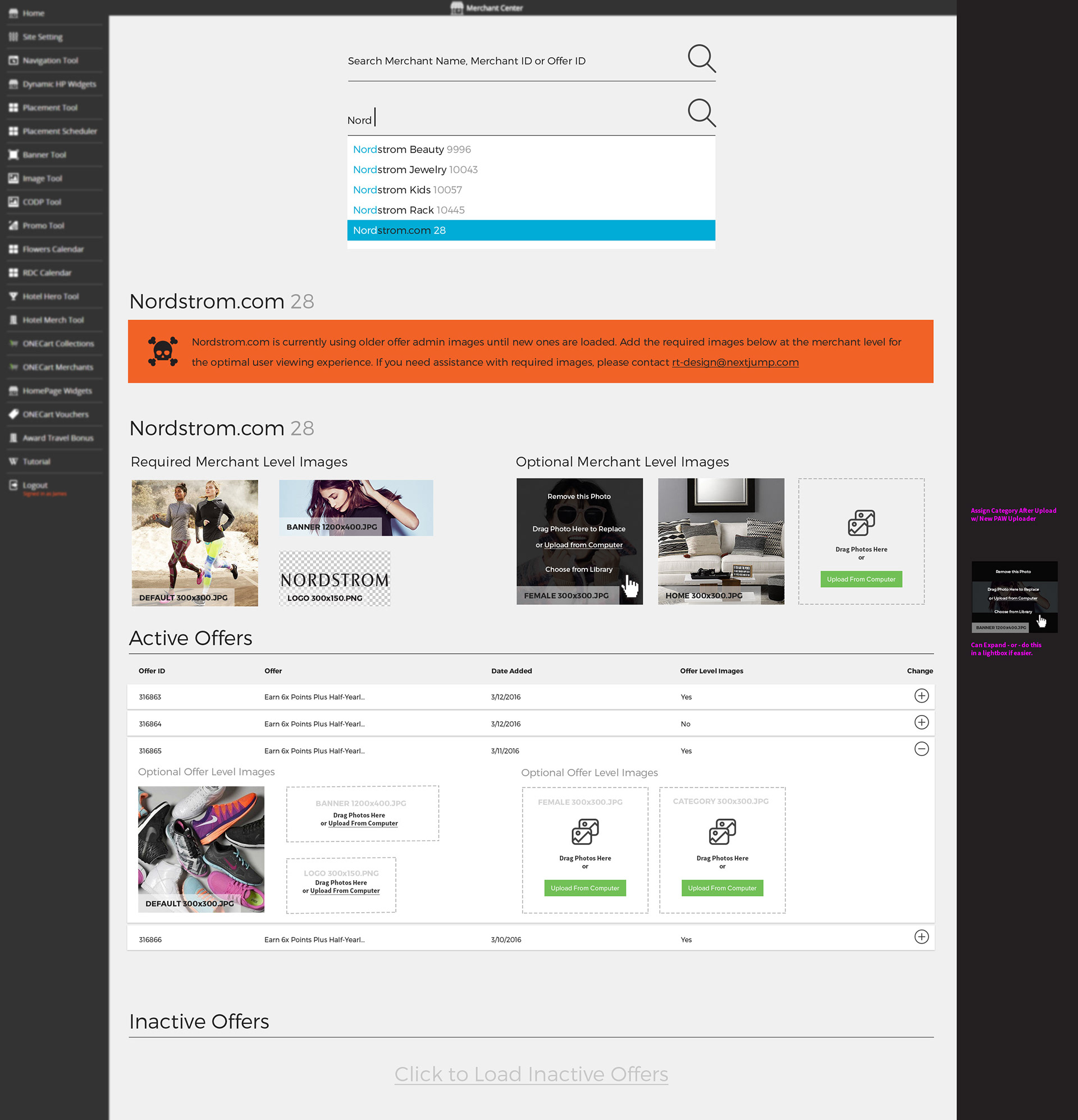Image resolution: width=1078 pixels, height=1120 pixels.
Task: Select the Nordstrom LOGO 300x150.PNG thumbnail
Action: (x=335, y=579)
